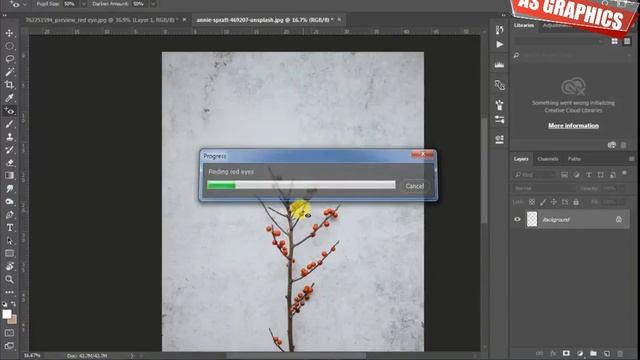This screenshot has width=640, height=360.
Task: Toggle Quick Mask mode
Action: point(9,333)
